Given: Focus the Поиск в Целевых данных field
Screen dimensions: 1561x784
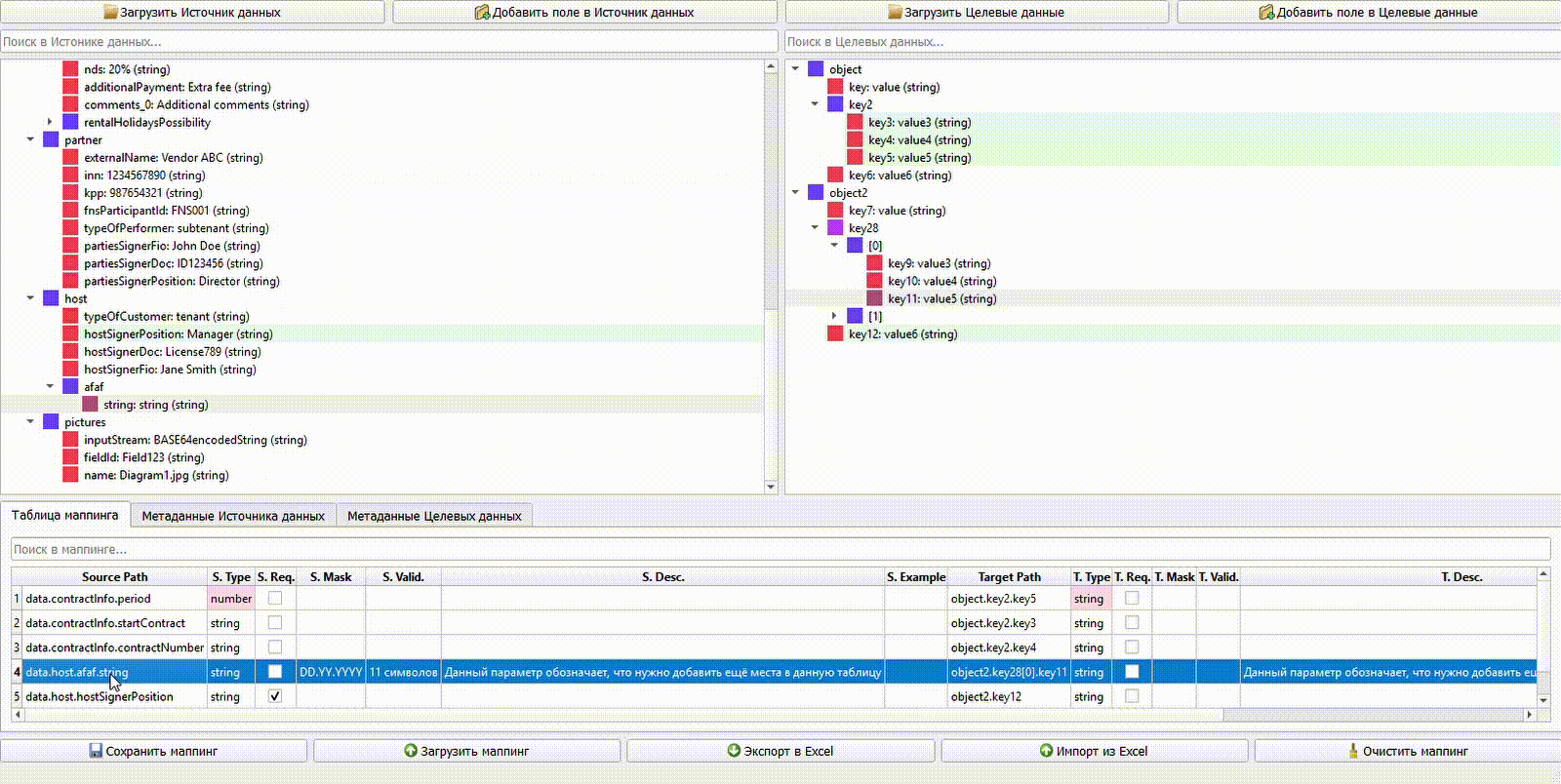Looking at the screenshot, I should pos(1173,42).
